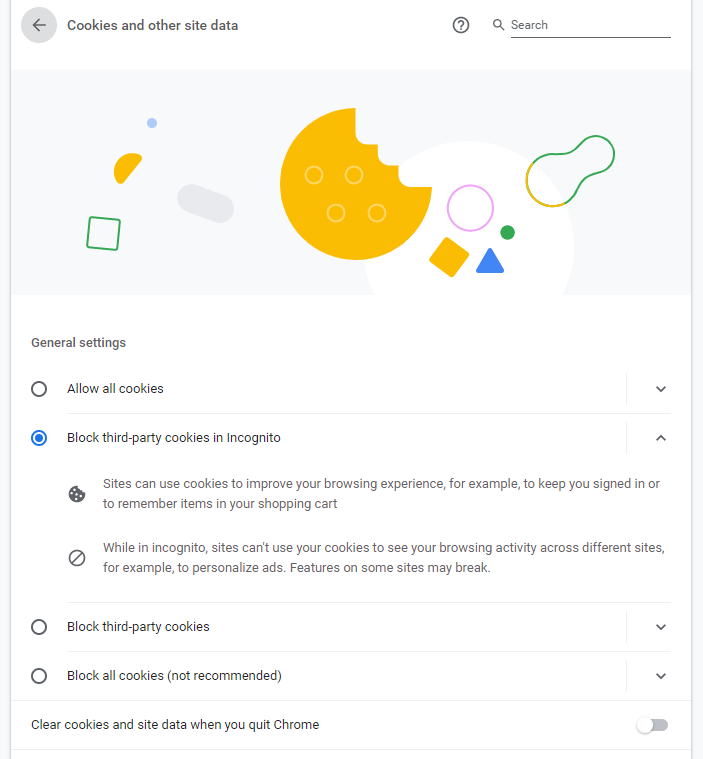The width and height of the screenshot is (703, 759).
Task: Expand the Block third-party cookies chevron
Action: [661, 627]
